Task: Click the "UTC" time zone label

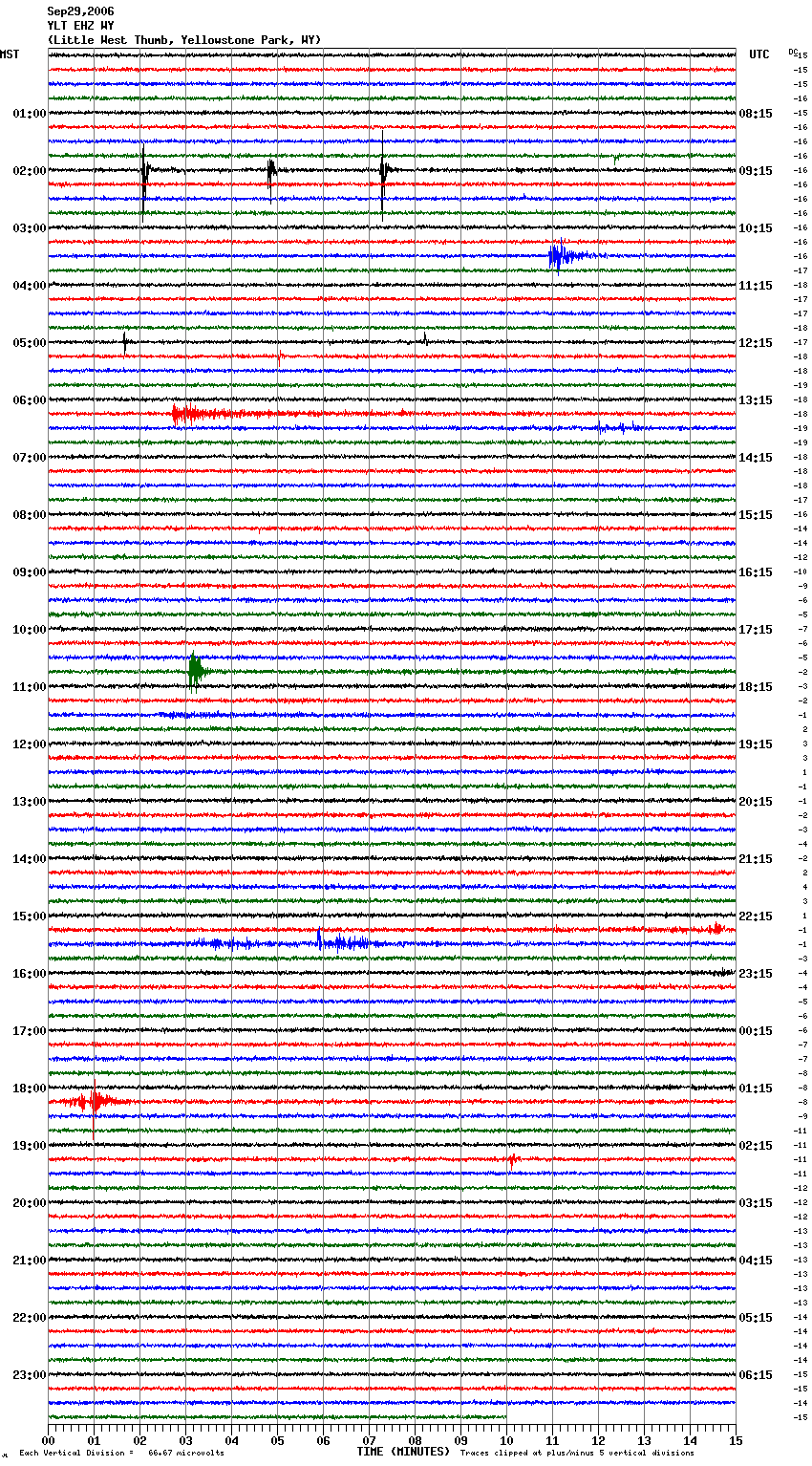Action: click(x=759, y=54)
